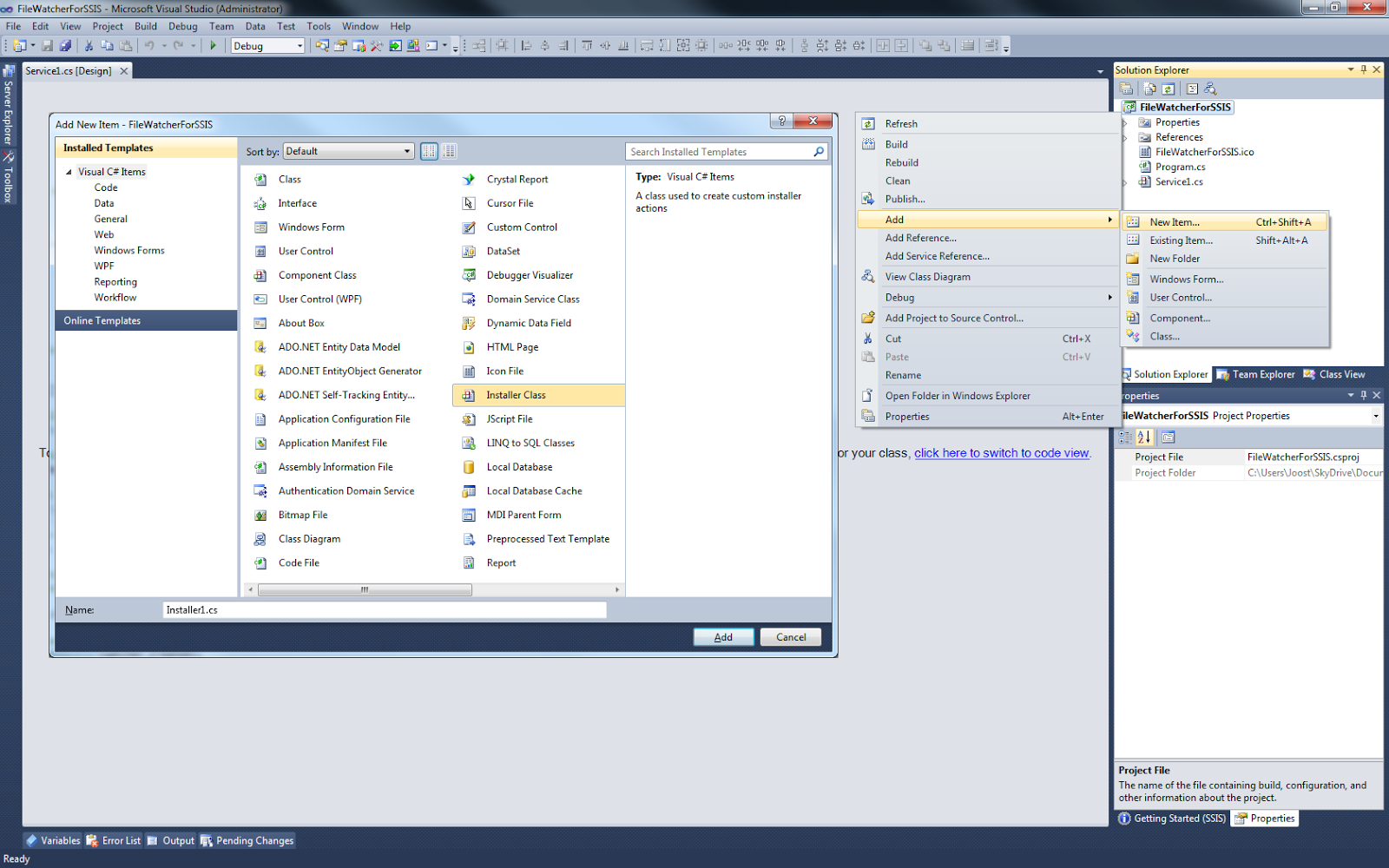Toggle Categorized view in Properties panel
1389x868 pixels.
(1126, 437)
